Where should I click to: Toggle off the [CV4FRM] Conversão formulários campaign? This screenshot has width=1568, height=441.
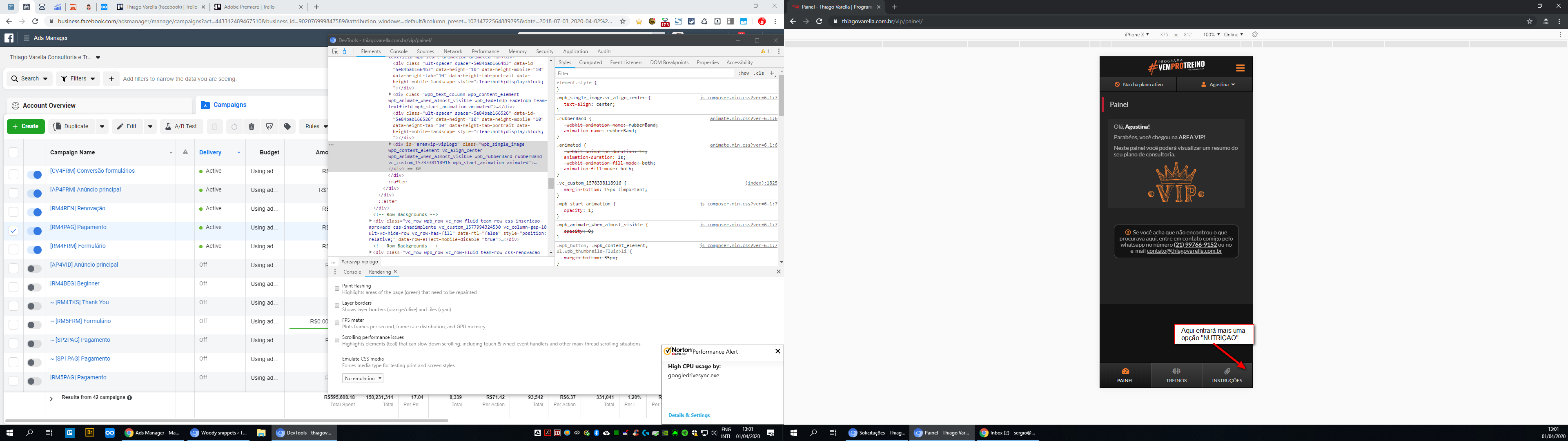35,175
